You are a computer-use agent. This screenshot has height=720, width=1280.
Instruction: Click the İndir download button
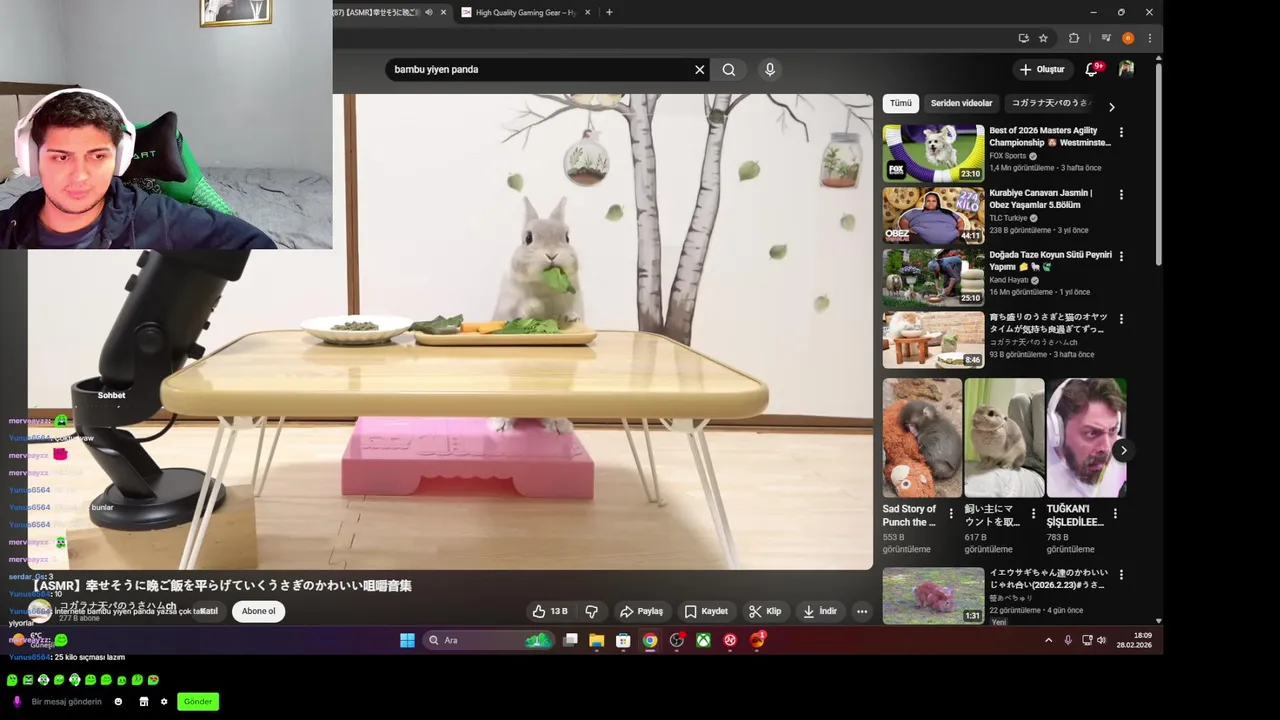tap(820, 611)
